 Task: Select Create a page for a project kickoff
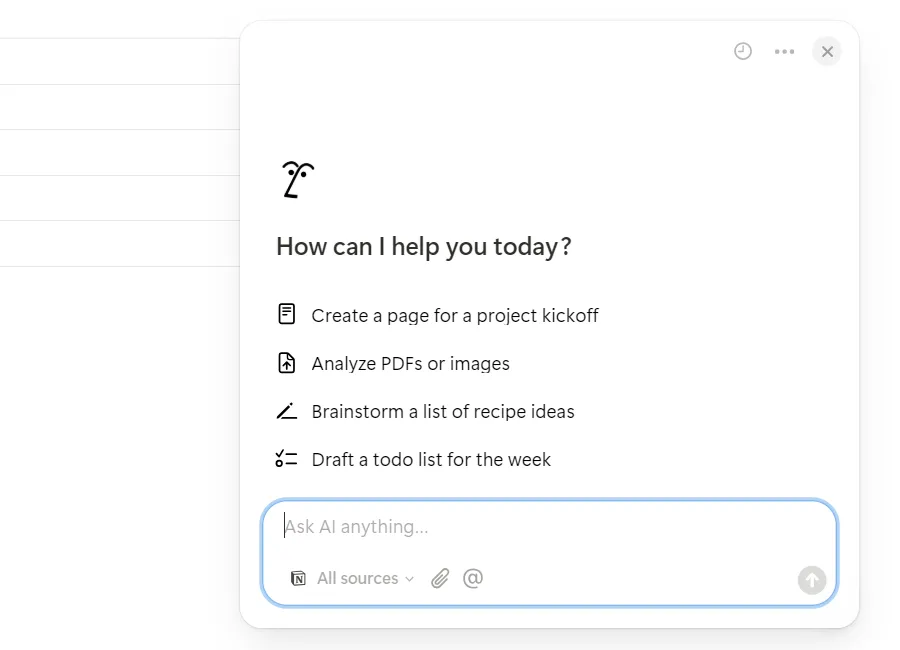tap(455, 314)
